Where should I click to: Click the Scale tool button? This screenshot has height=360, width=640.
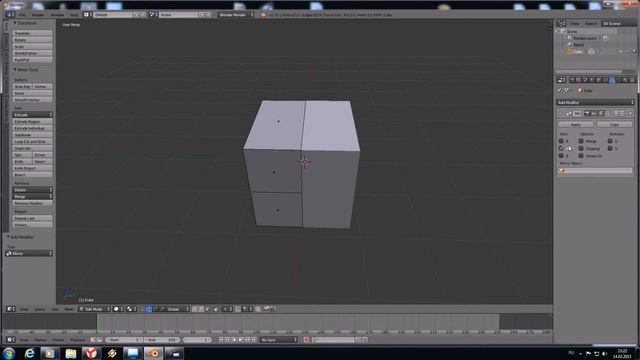(32, 47)
